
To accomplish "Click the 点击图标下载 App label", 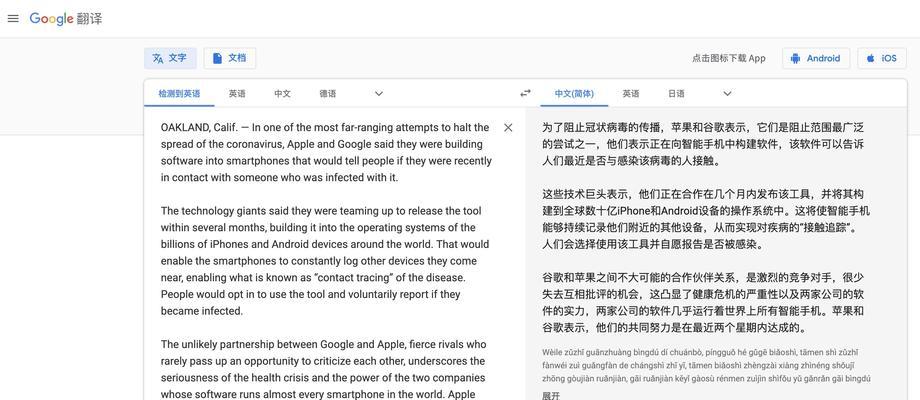I will pyautogui.click(x=728, y=58).
